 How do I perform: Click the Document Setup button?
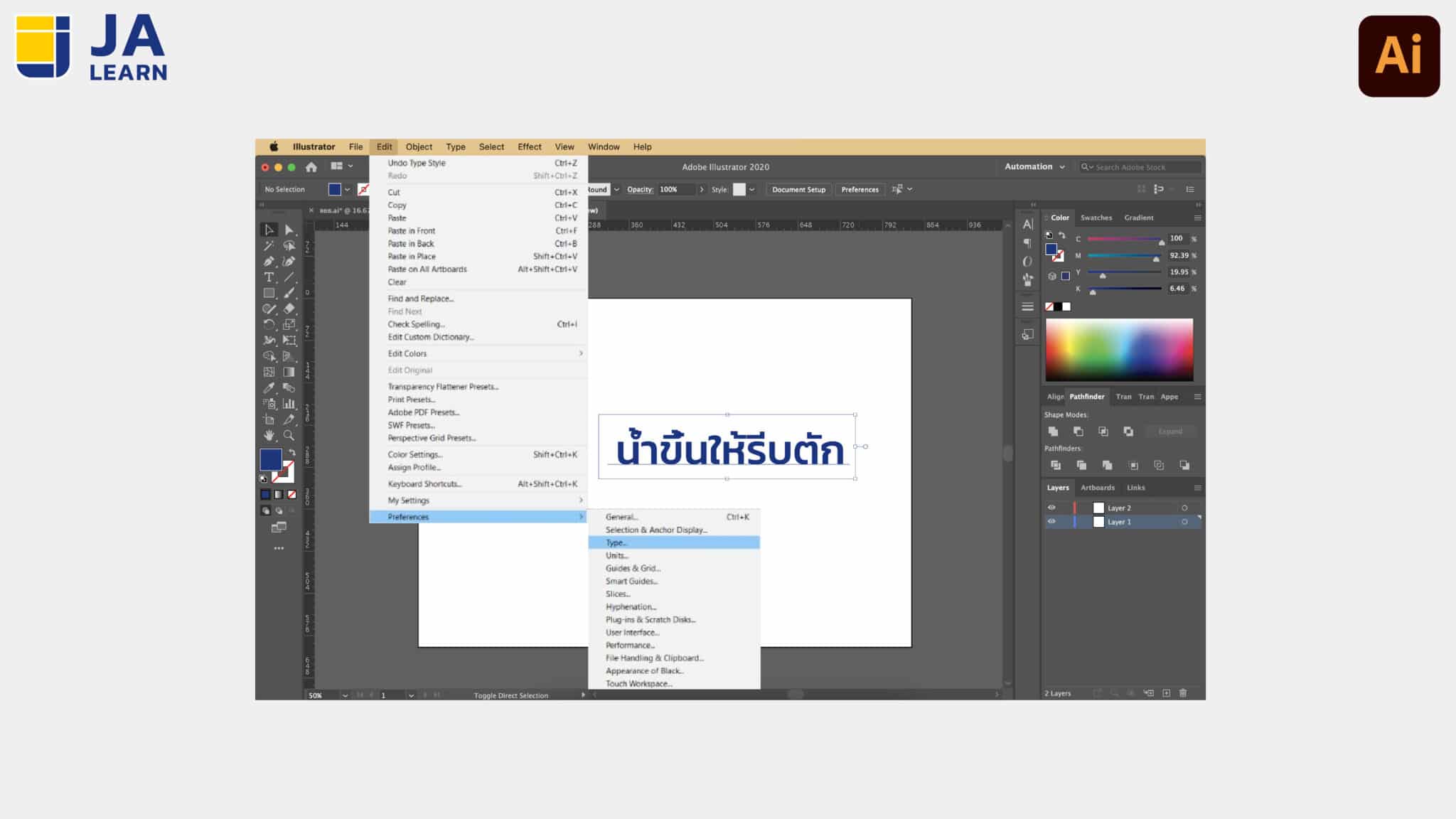[x=798, y=189]
